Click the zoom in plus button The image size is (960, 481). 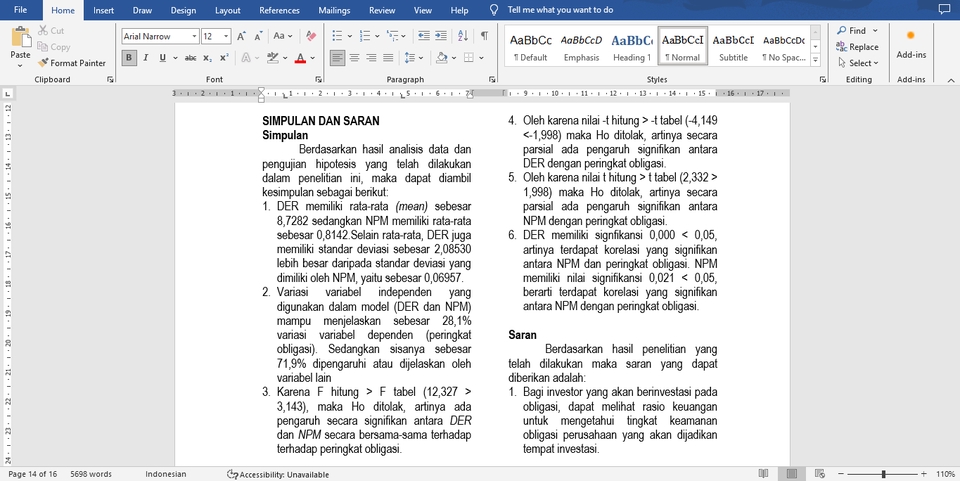[923, 474]
